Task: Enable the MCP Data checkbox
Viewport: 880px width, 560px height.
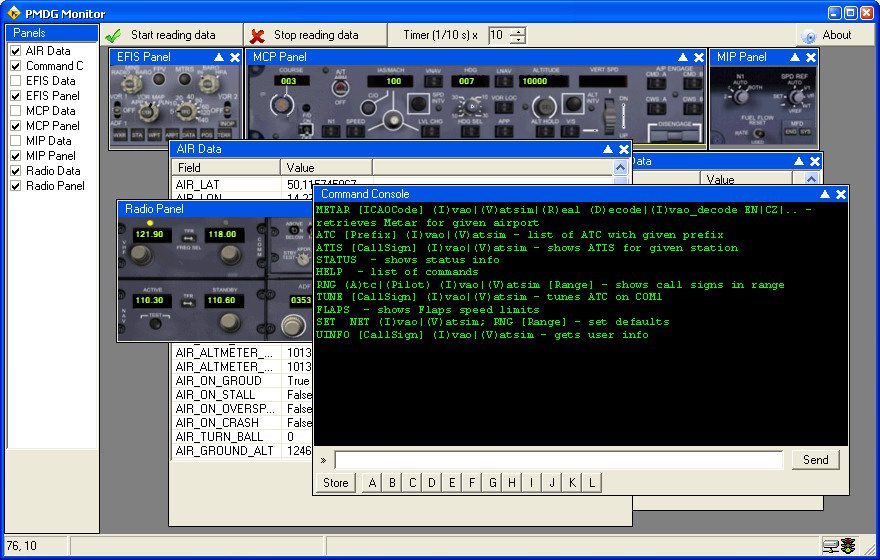Action: [x=16, y=111]
